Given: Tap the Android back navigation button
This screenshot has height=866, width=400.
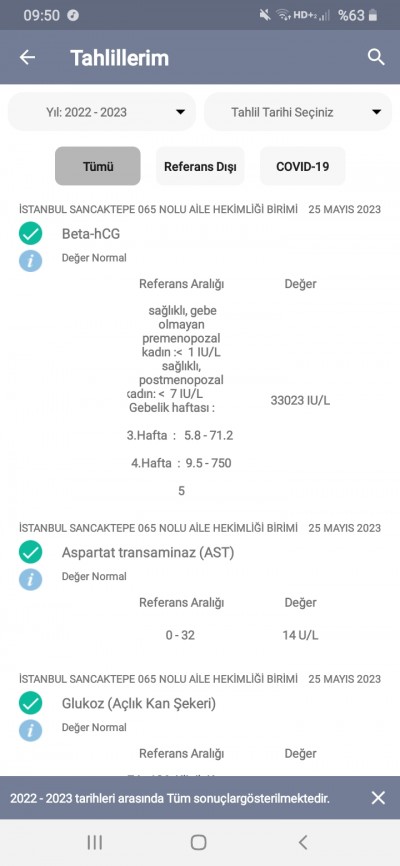Looking at the screenshot, I should pos(302,842).
